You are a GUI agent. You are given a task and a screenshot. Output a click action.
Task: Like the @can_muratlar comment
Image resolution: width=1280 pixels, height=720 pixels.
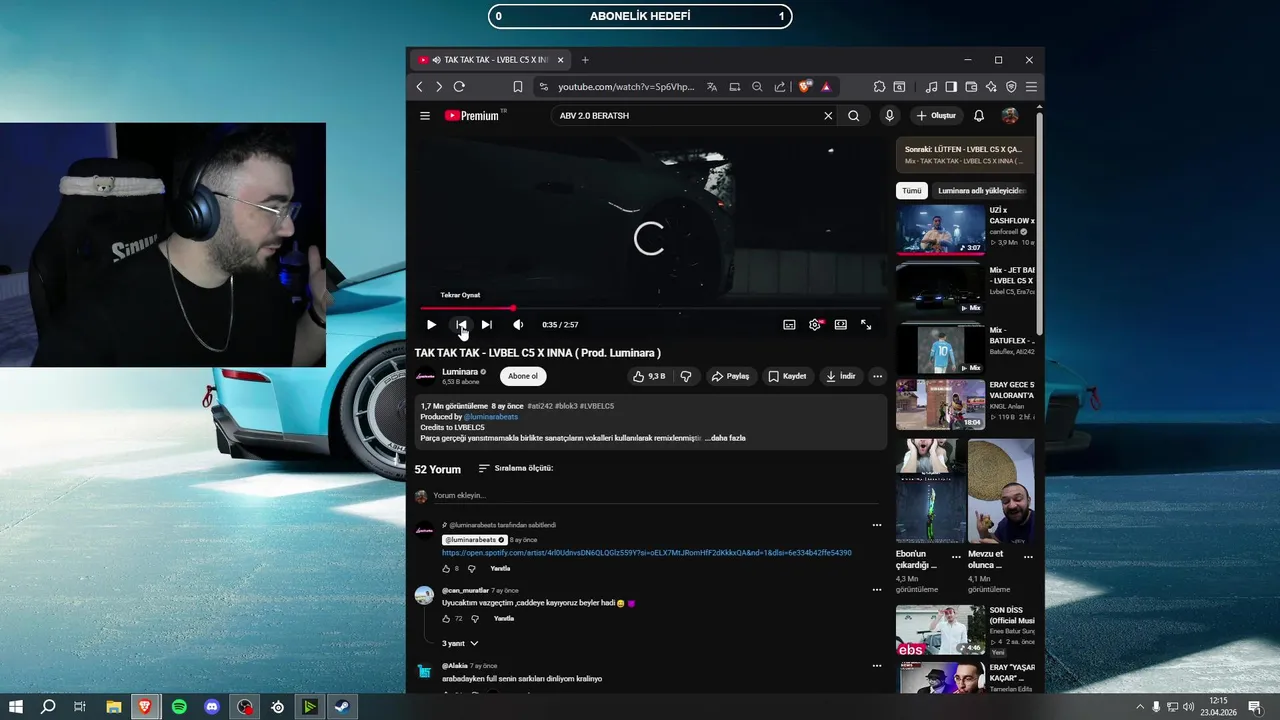click(447, 619)
